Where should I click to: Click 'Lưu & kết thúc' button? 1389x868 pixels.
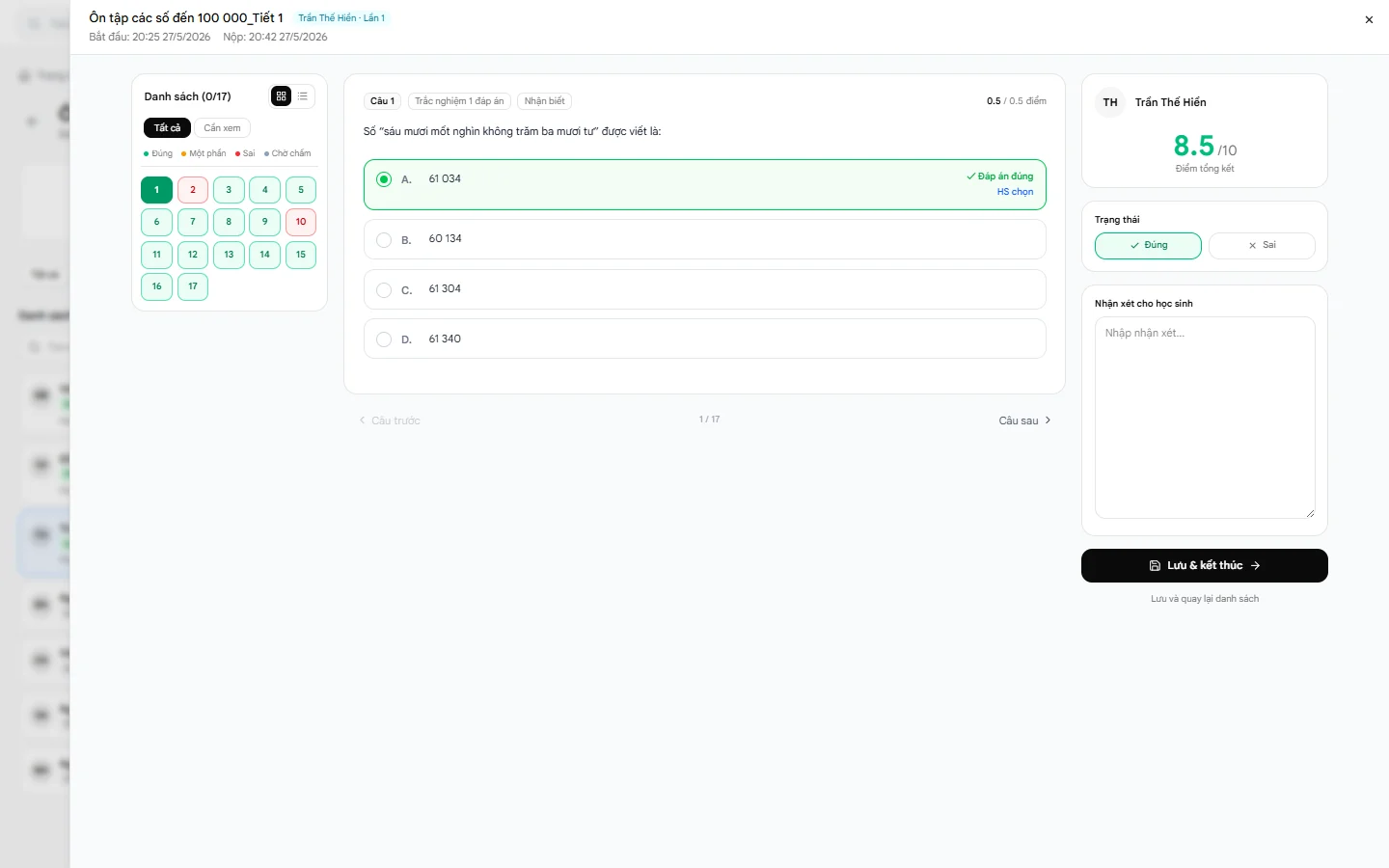pos(1205,566)
